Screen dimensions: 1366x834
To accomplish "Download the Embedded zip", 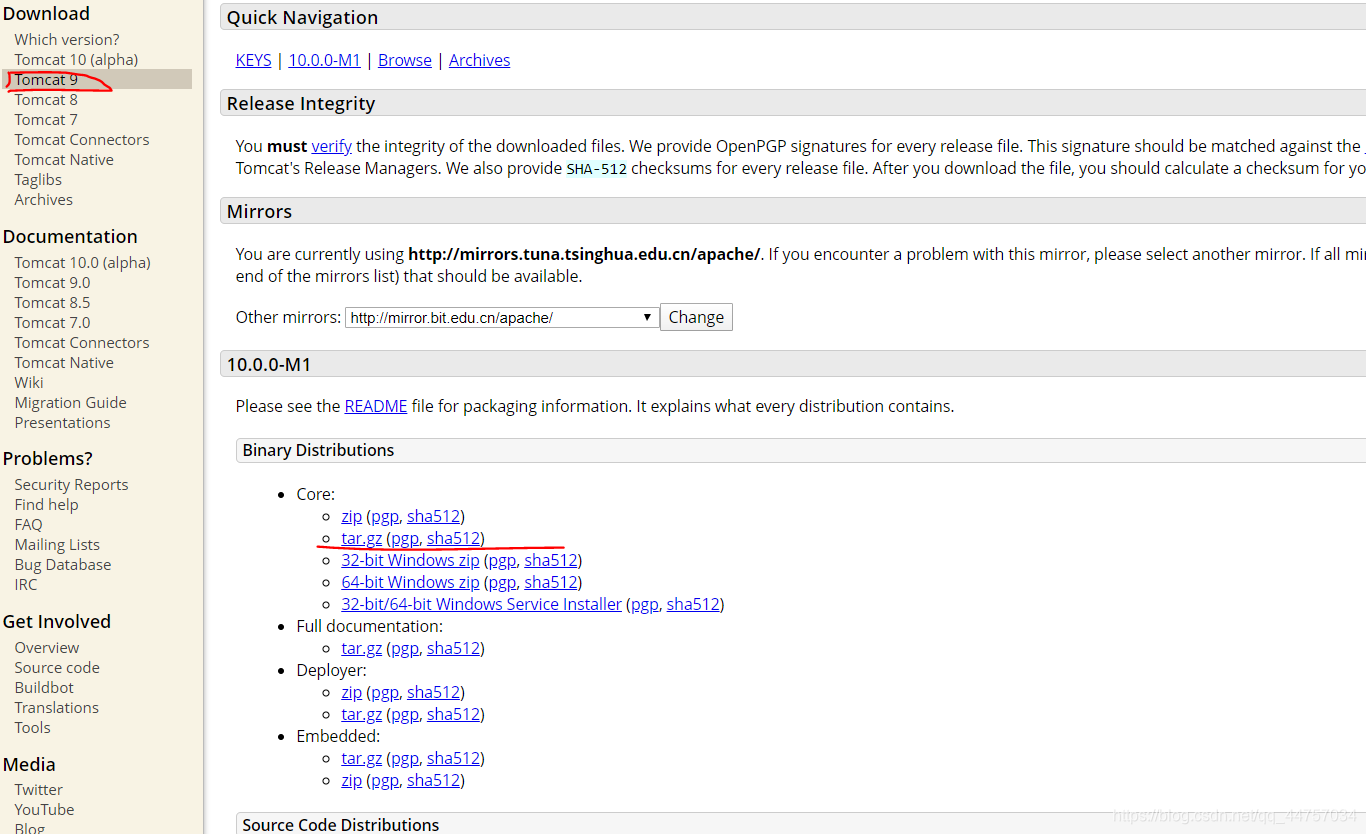I will click(x=351, y=780).
